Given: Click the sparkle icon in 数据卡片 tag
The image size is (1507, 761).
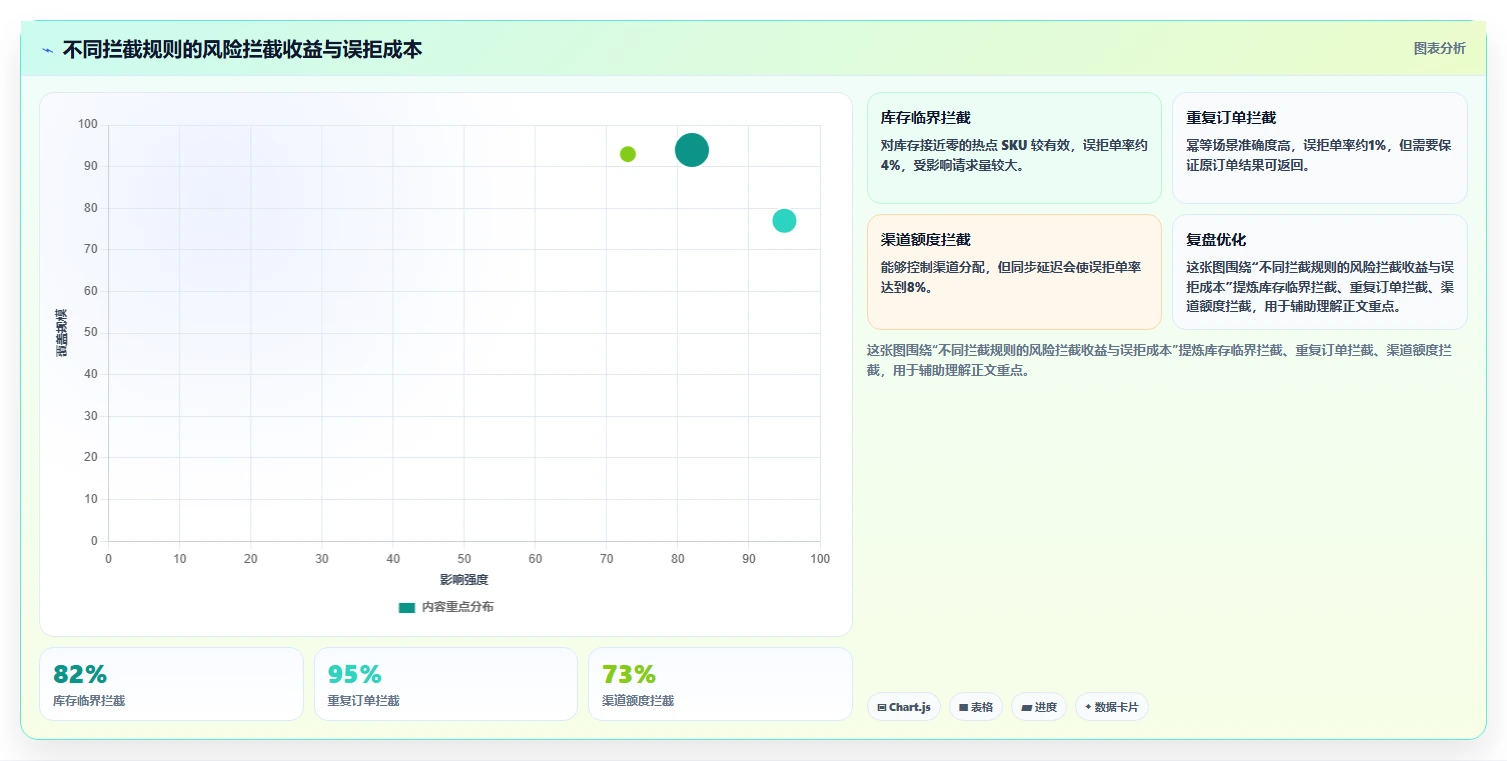Looking at the screenshot, I should (1088, 707).
